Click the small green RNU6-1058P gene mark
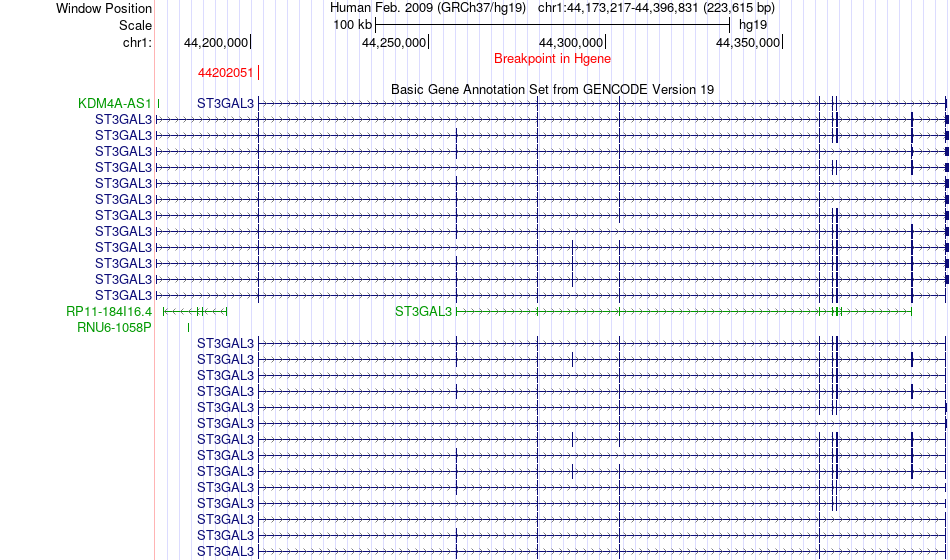This screenshot has height=560, width=950. [x=188, y=327]
